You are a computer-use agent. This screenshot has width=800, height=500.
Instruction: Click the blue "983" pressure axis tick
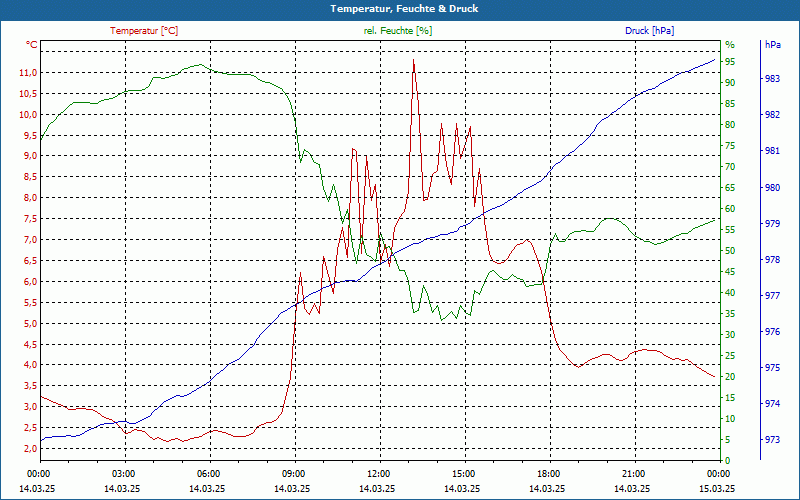coord(772,79)
